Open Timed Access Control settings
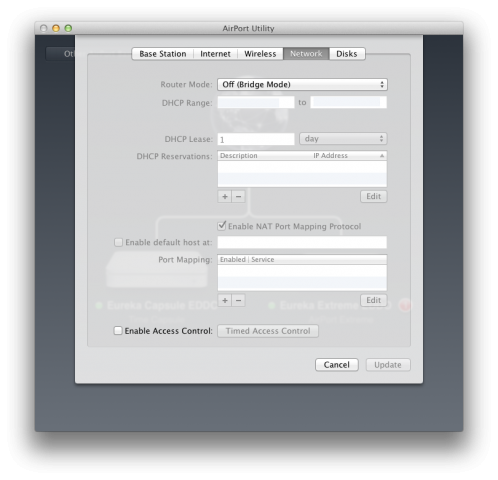498x480 pixels. 268,331
